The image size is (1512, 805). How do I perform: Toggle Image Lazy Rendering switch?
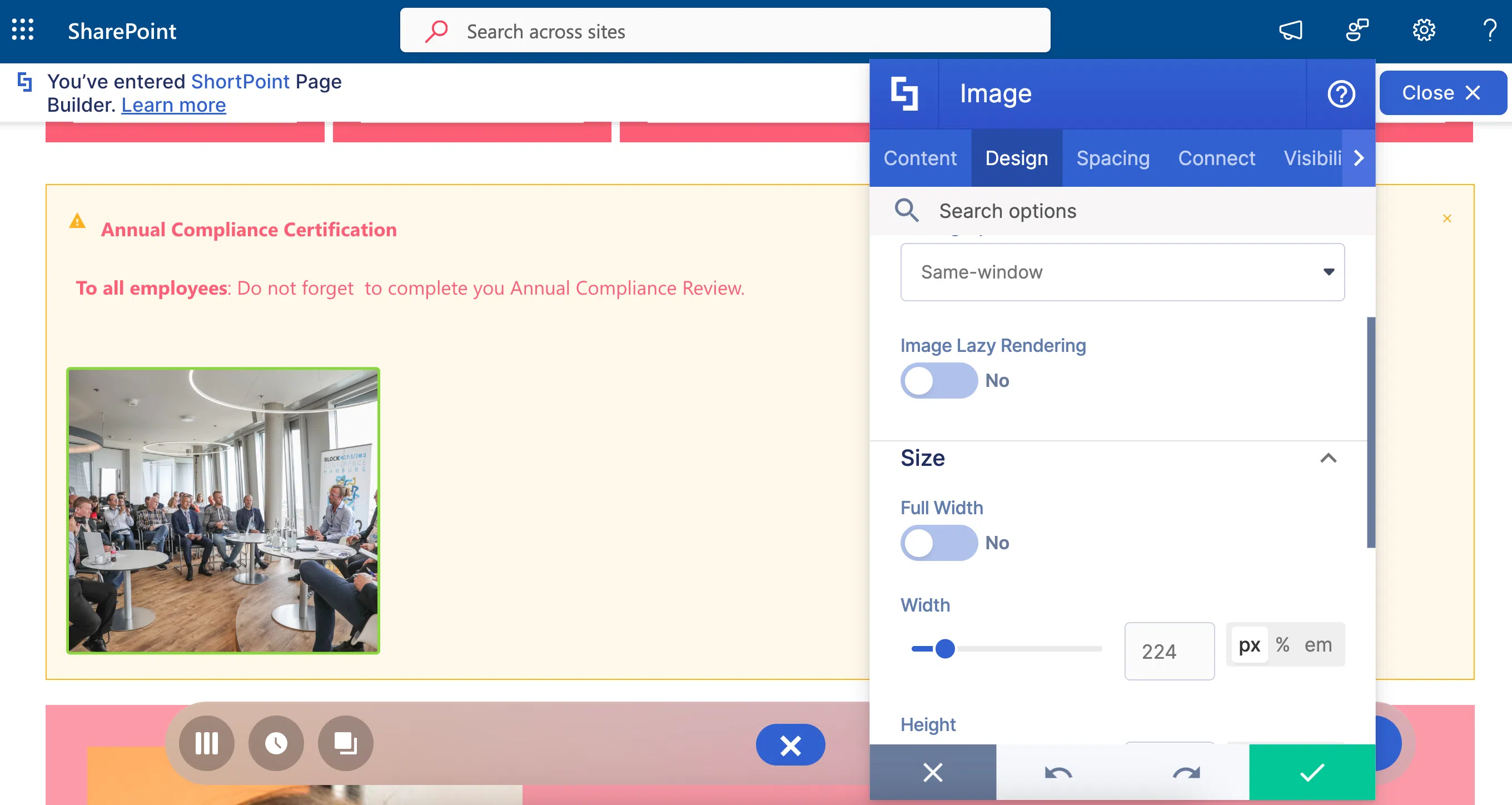[x=939, y=380]
